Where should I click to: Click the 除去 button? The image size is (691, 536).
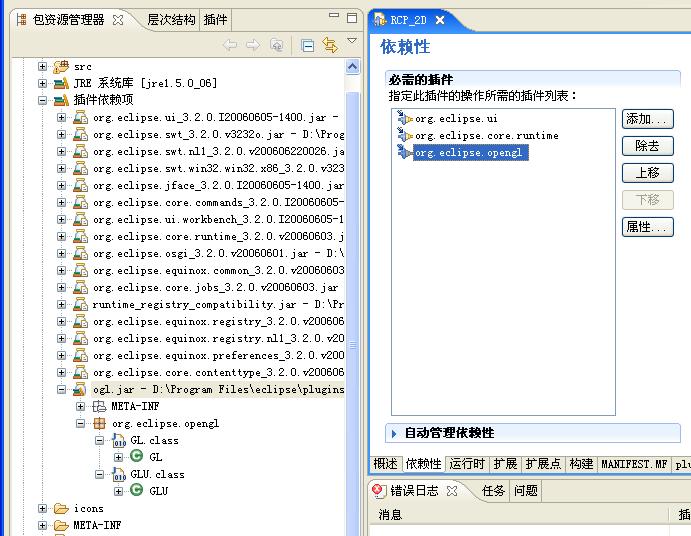[x=647, y=146]
